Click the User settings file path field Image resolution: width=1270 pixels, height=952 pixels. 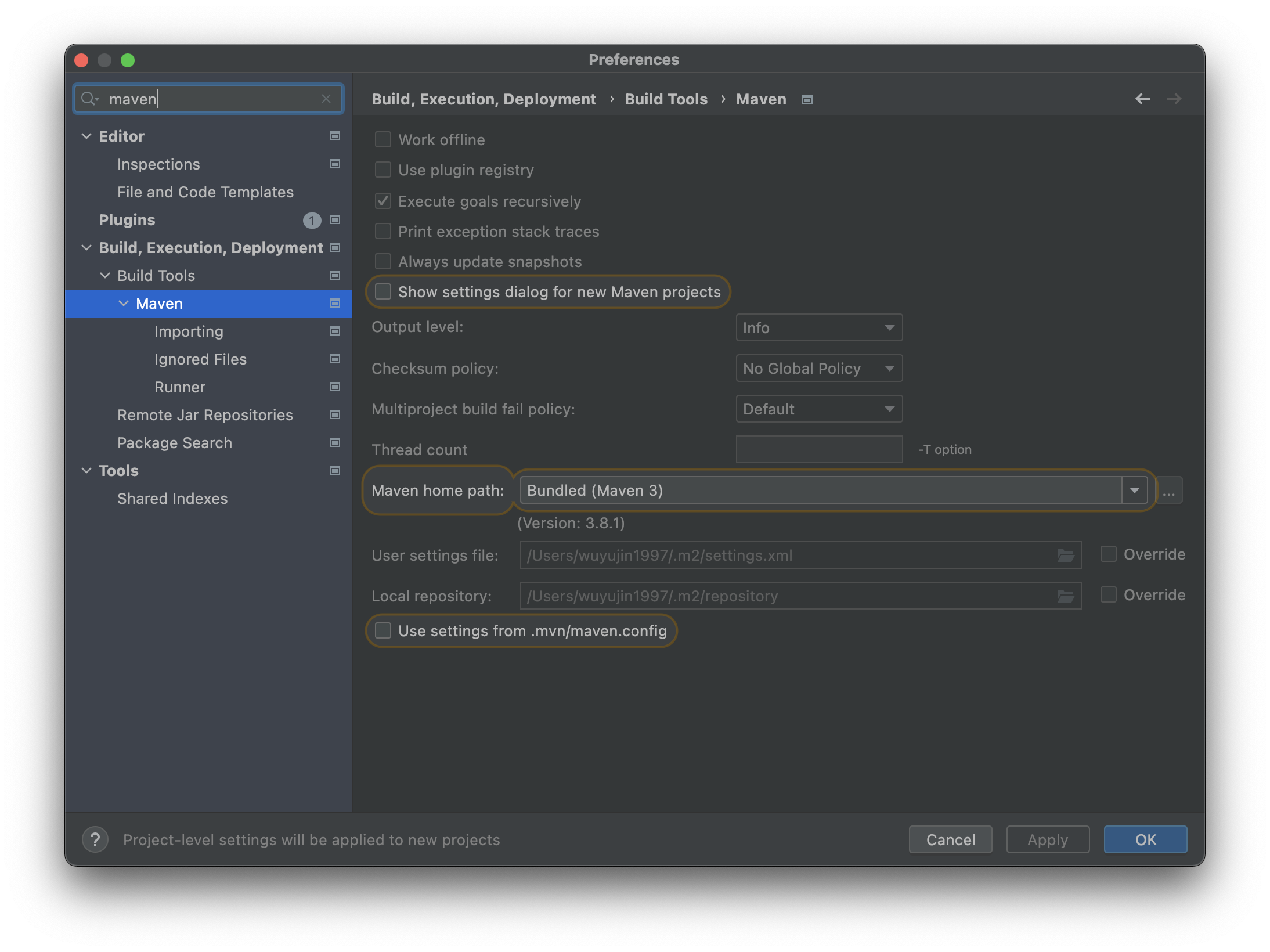800,556
